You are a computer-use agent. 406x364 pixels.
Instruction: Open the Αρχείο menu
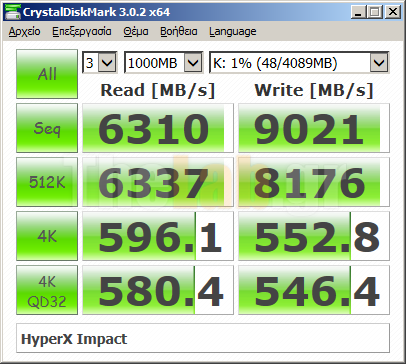[x=24, y=31]
